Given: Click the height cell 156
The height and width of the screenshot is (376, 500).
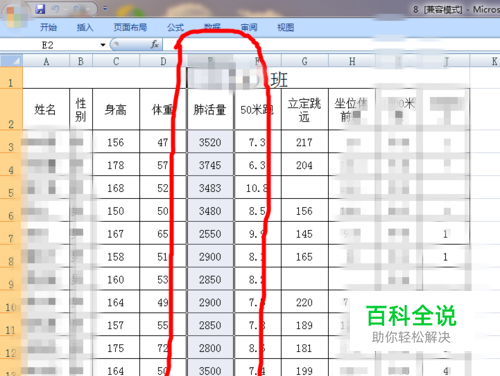Looking at the screenshot, I should pyautogui.click(x=116, y=142).
